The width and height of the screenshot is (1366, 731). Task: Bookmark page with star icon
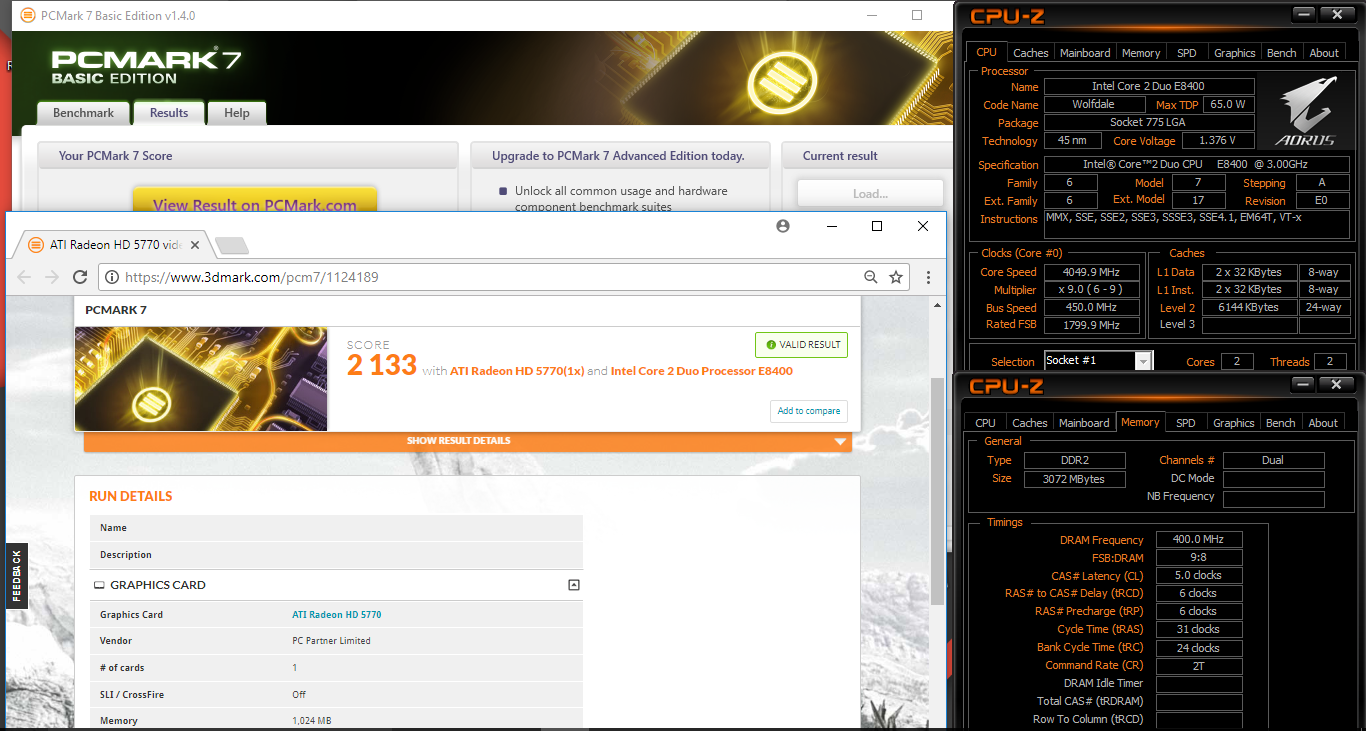896,277
